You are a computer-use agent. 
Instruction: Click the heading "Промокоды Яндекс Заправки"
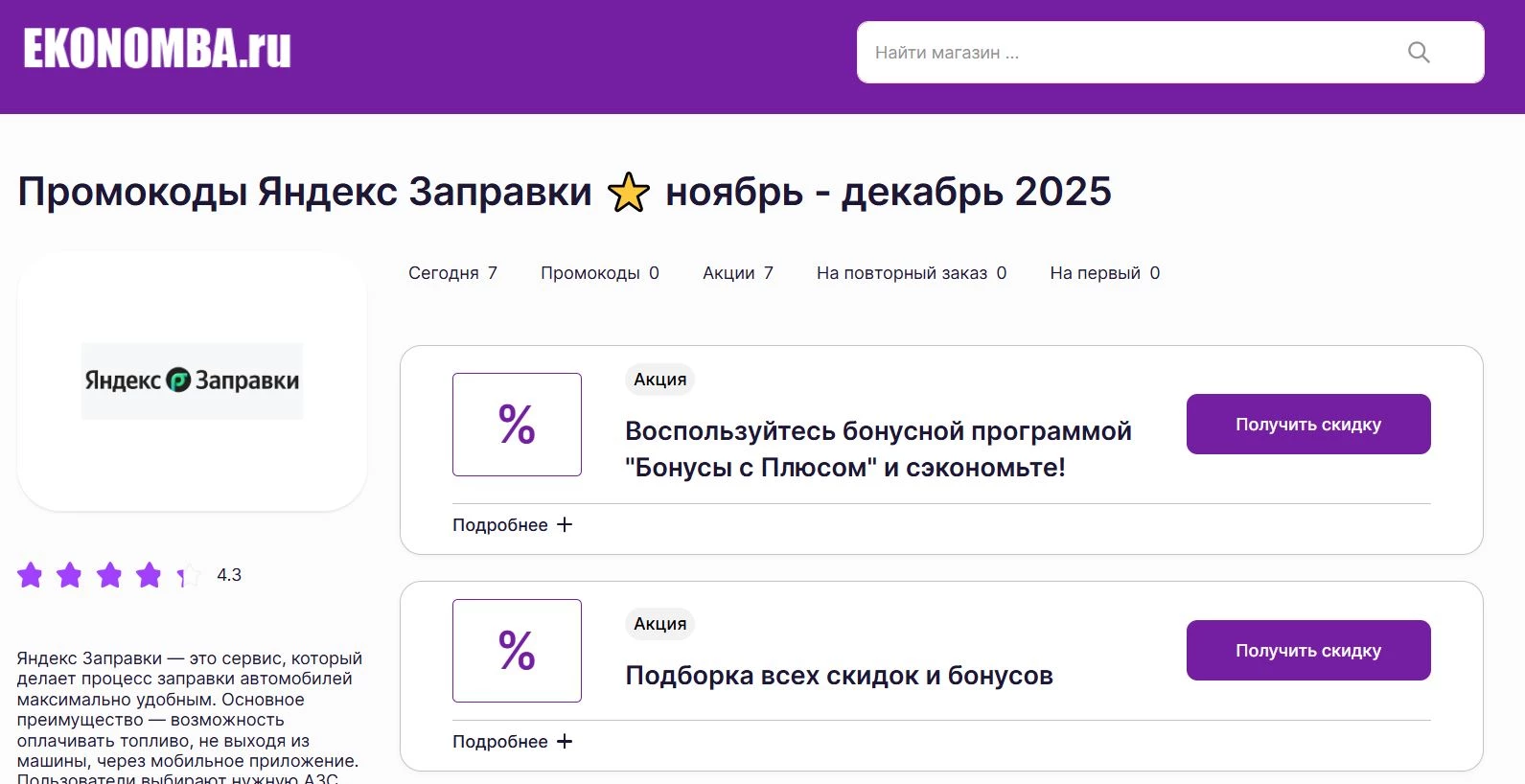[x=305, y=192]
